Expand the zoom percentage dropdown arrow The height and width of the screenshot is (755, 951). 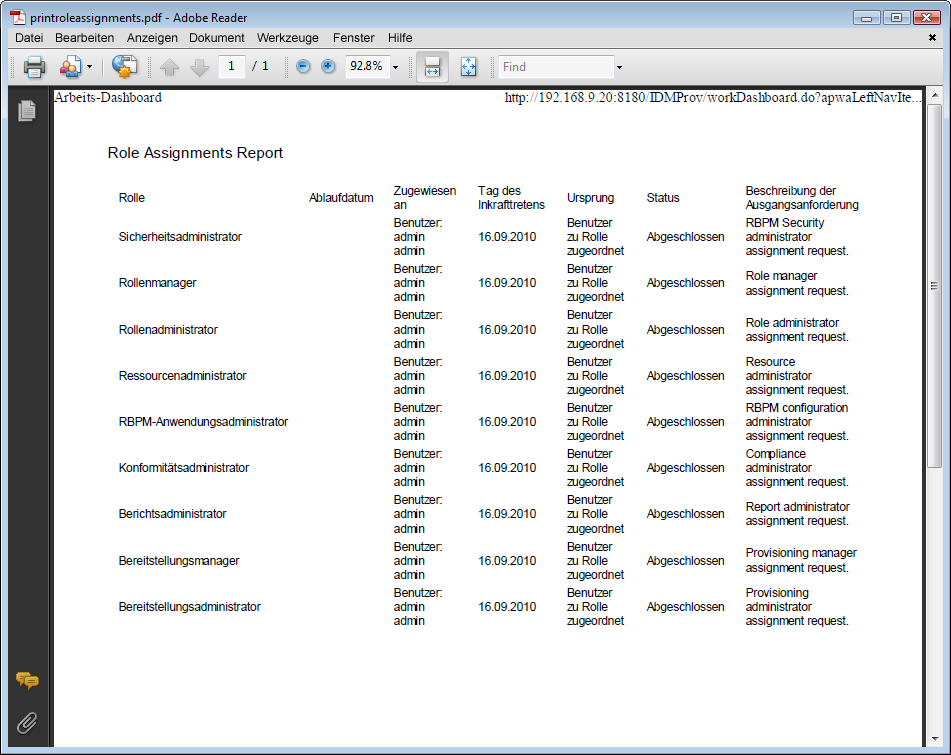coord(396,67)
